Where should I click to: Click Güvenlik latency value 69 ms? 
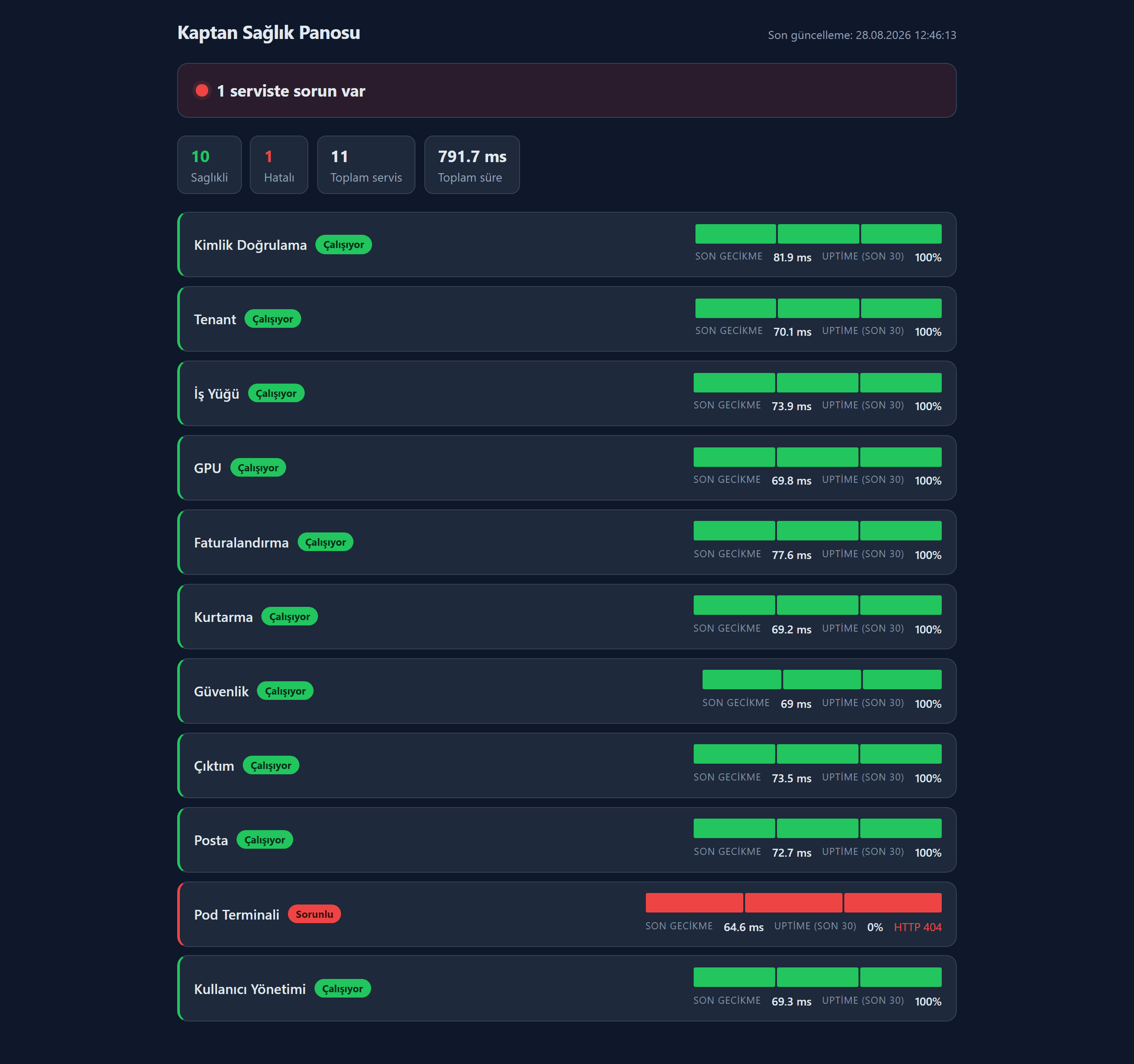tap(796, 704)
